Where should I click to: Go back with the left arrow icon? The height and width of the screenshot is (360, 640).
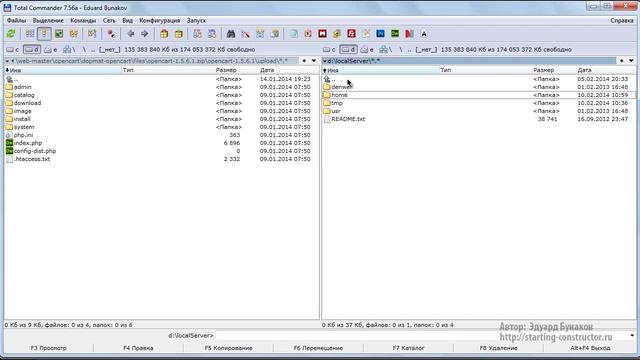[130, 34]
